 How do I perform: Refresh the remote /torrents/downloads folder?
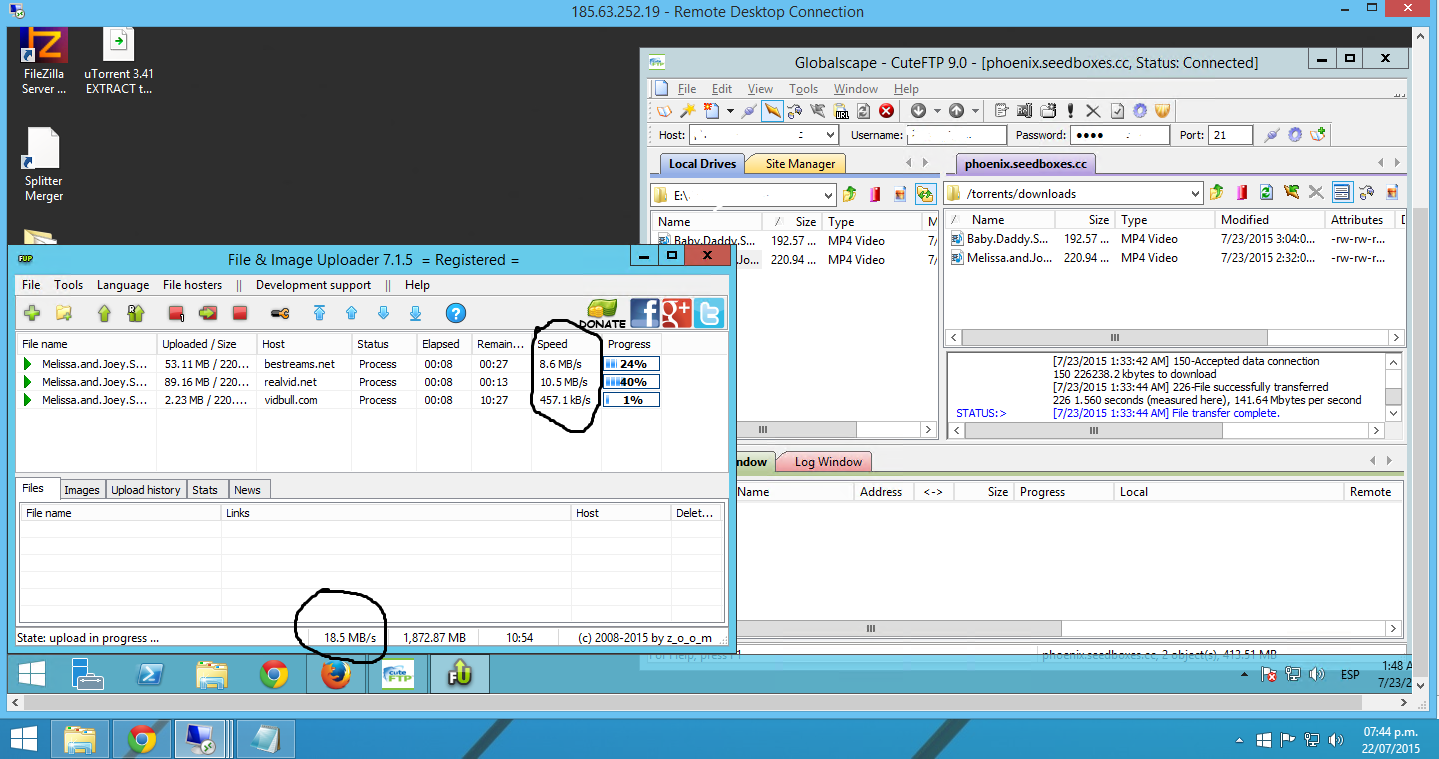pos(1266,193)
